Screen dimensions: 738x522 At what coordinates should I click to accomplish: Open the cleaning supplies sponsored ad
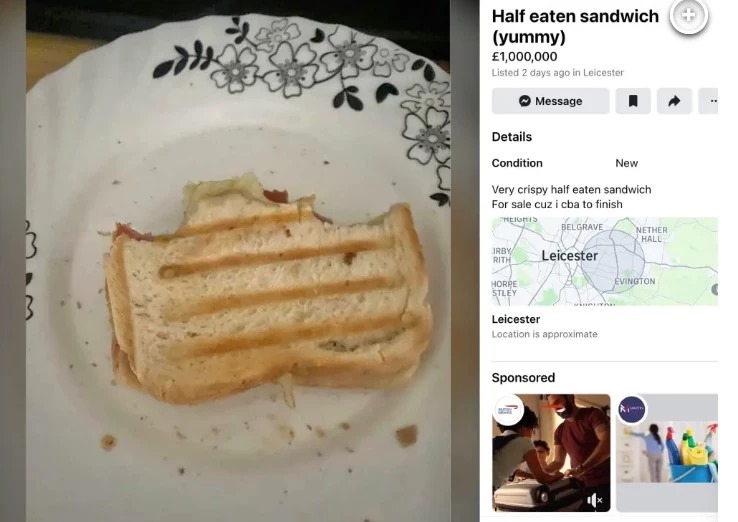(667, 453)
